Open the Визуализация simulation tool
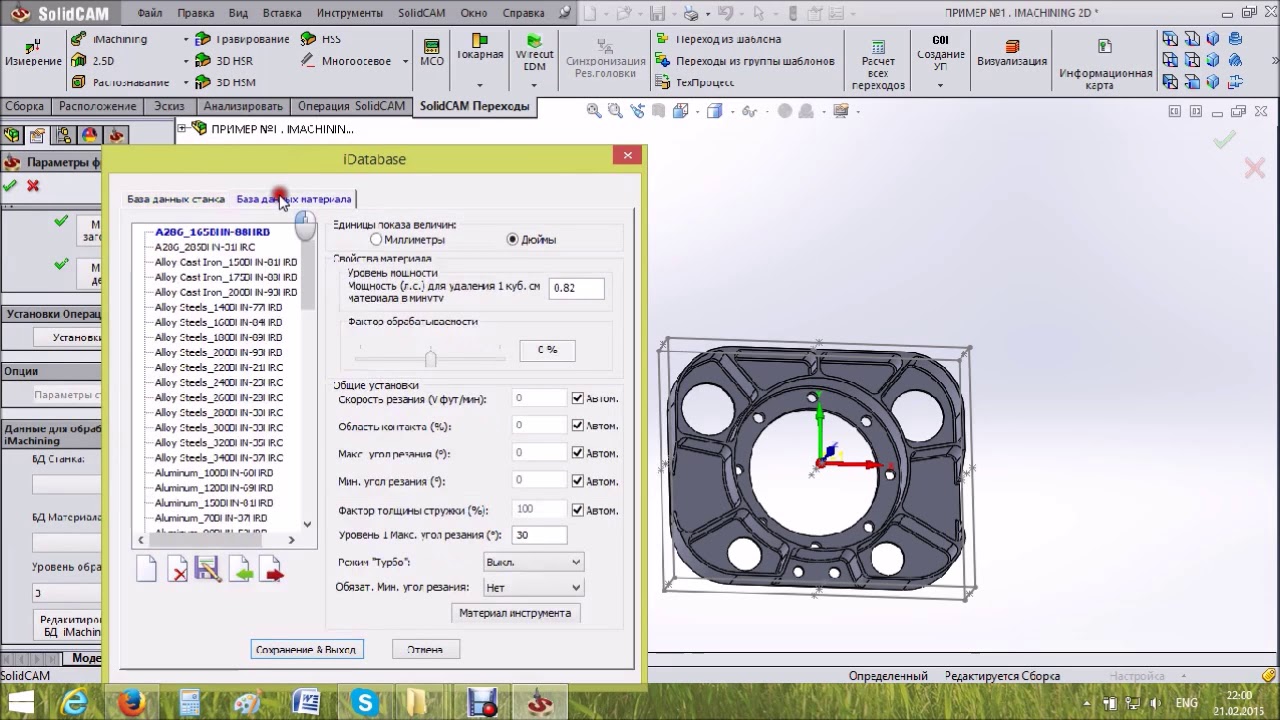The image size is (1280, 720). [x=1012, y=53]
